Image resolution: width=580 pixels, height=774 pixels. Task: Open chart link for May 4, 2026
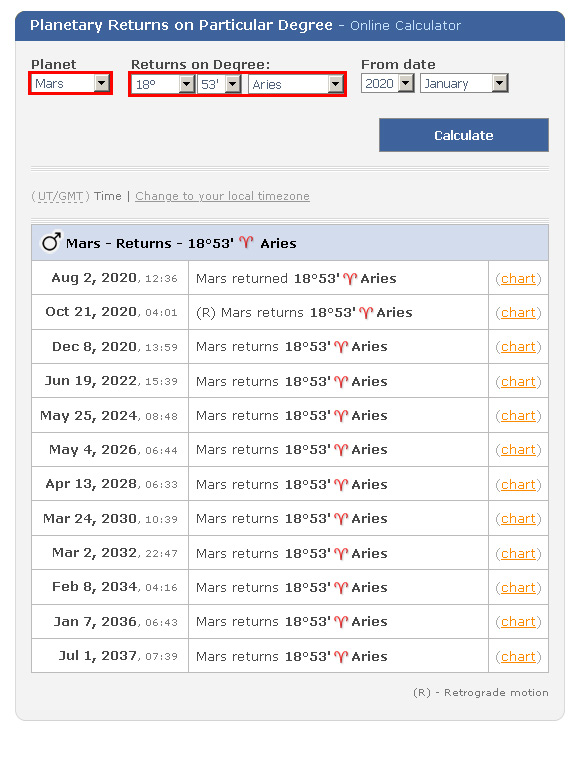(518, 450)
